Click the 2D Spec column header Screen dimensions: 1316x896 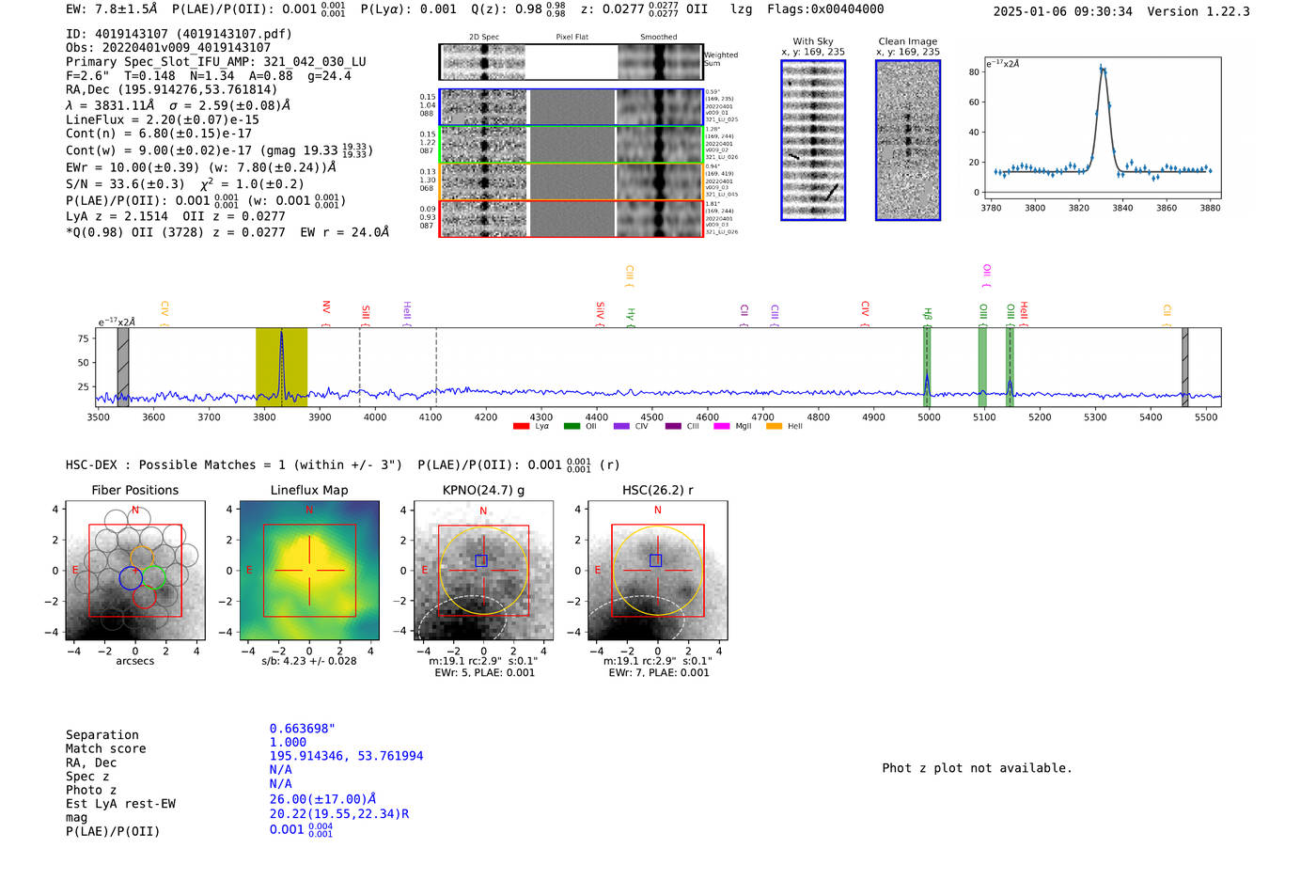pos(484,37)
